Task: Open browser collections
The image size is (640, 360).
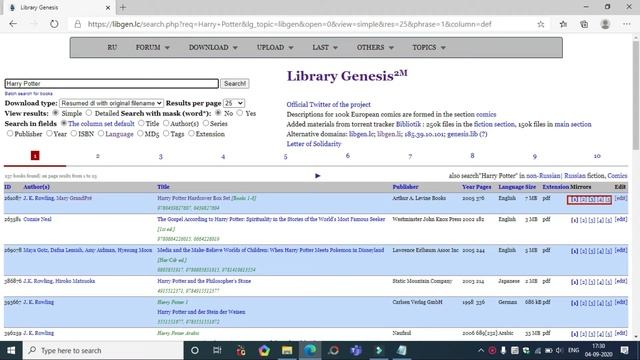Action: (584, 24)
